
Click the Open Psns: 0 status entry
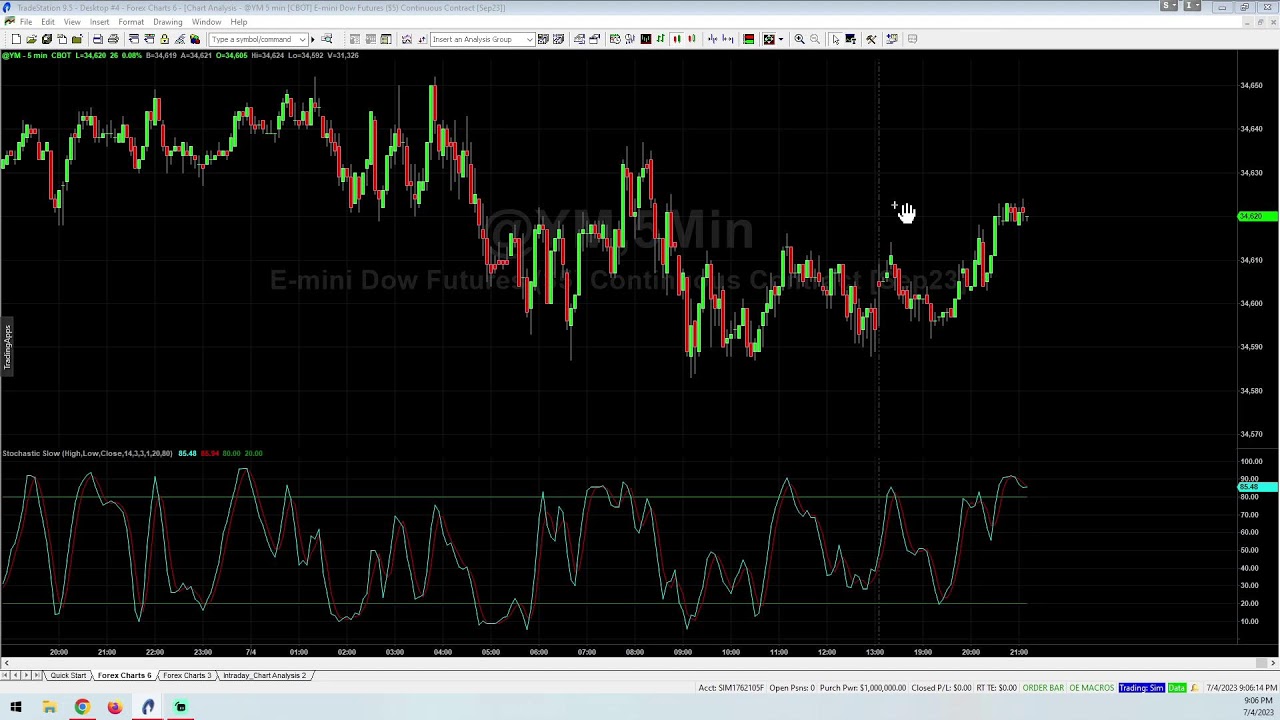click(791, 688)
